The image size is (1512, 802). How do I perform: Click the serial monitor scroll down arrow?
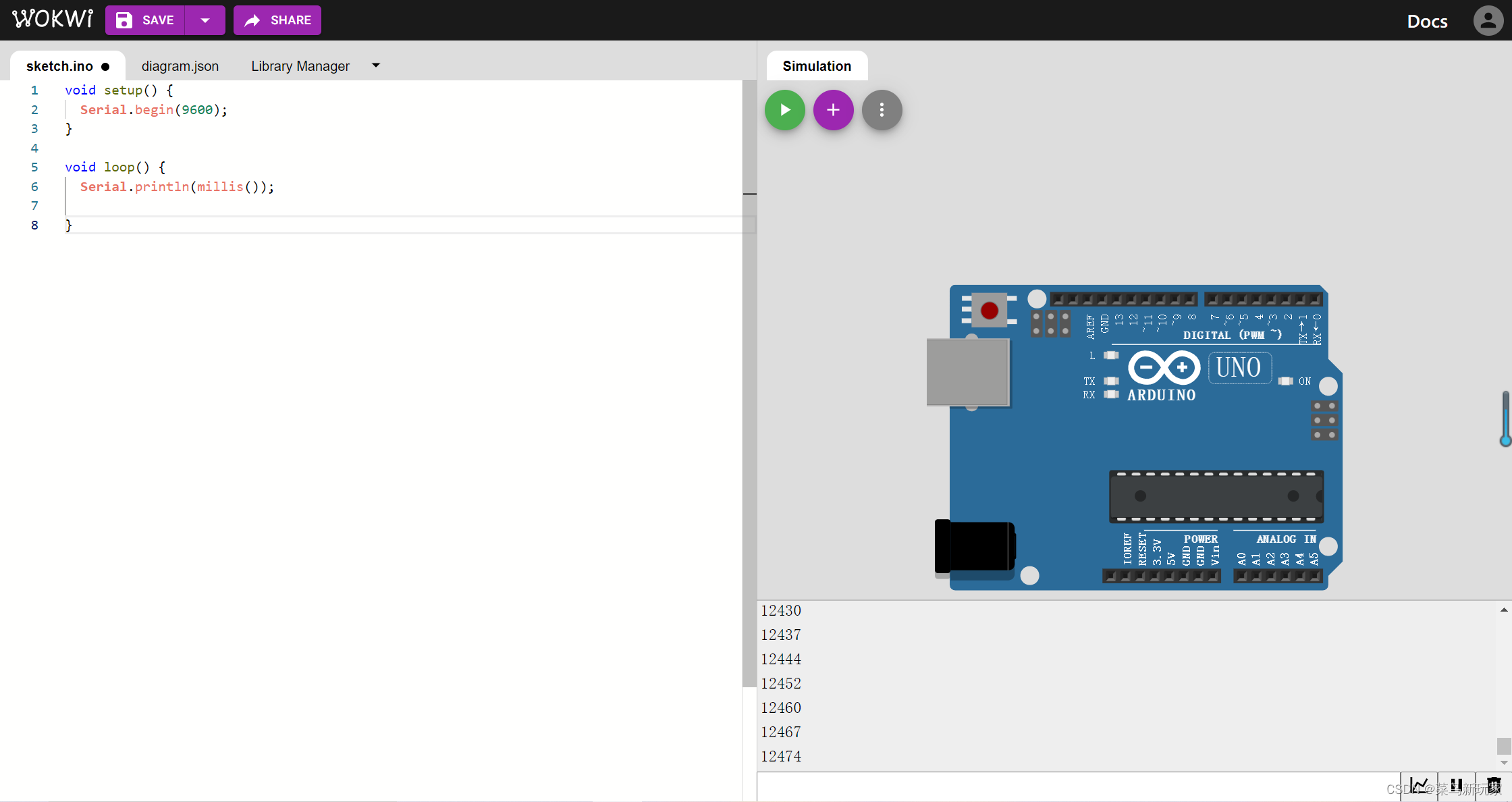(x=1504, y=763)
